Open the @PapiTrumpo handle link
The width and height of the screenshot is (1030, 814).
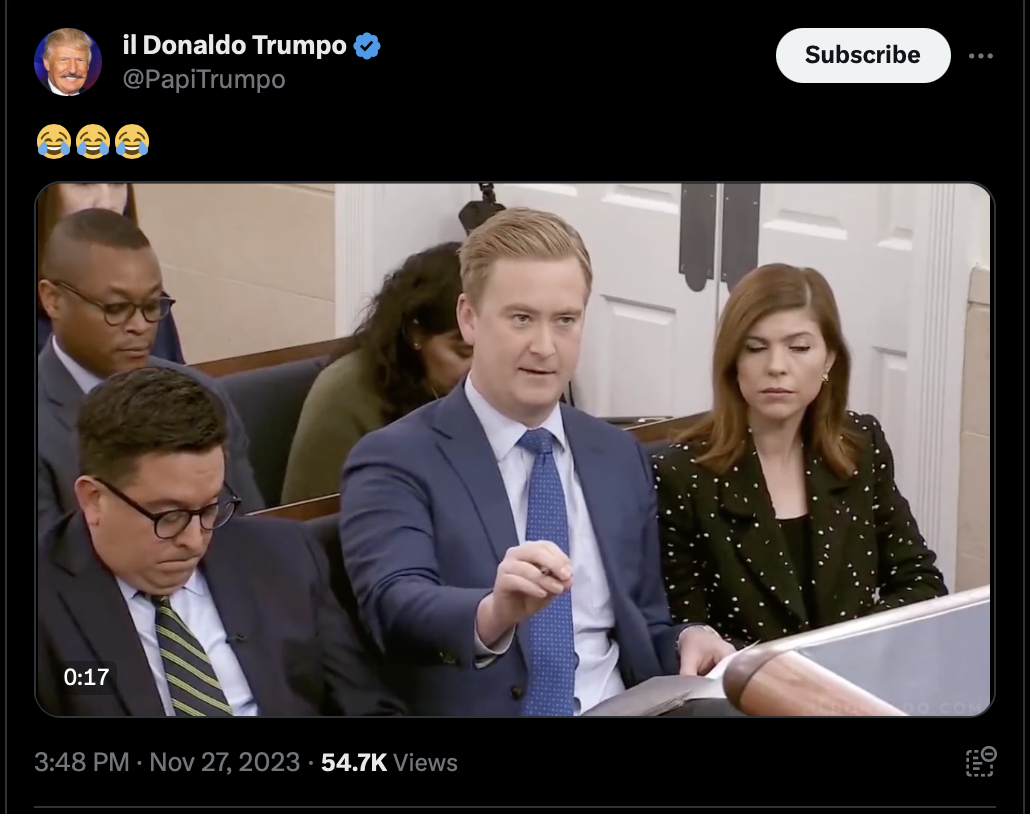tap(204, 79)
